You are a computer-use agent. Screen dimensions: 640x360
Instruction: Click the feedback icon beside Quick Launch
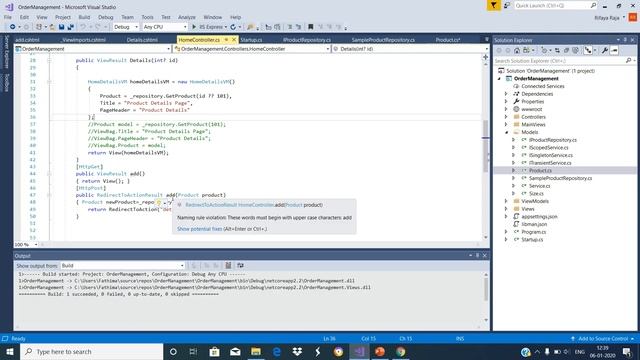(x=507, y=6)
